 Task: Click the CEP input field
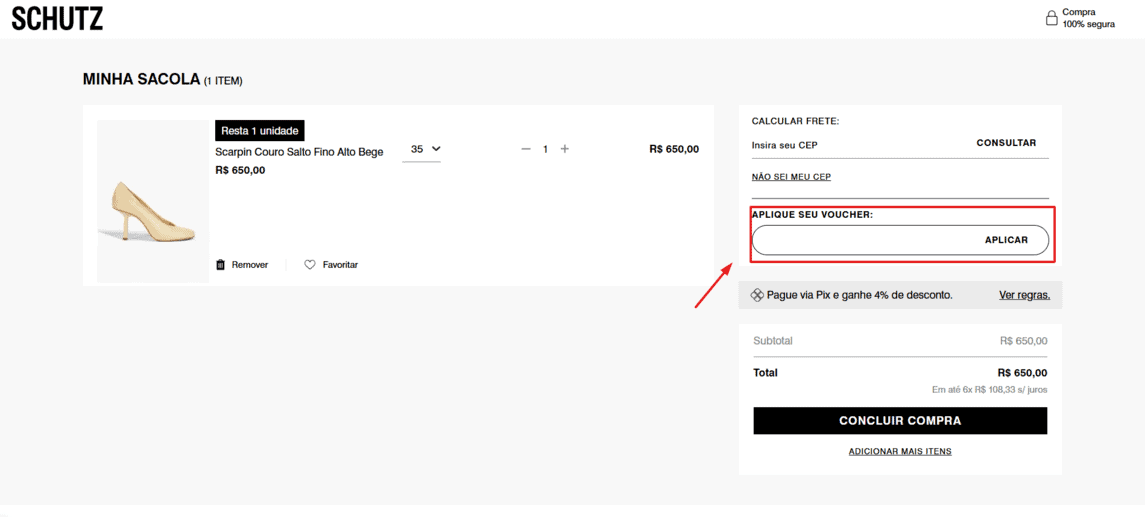coord(850,144)
